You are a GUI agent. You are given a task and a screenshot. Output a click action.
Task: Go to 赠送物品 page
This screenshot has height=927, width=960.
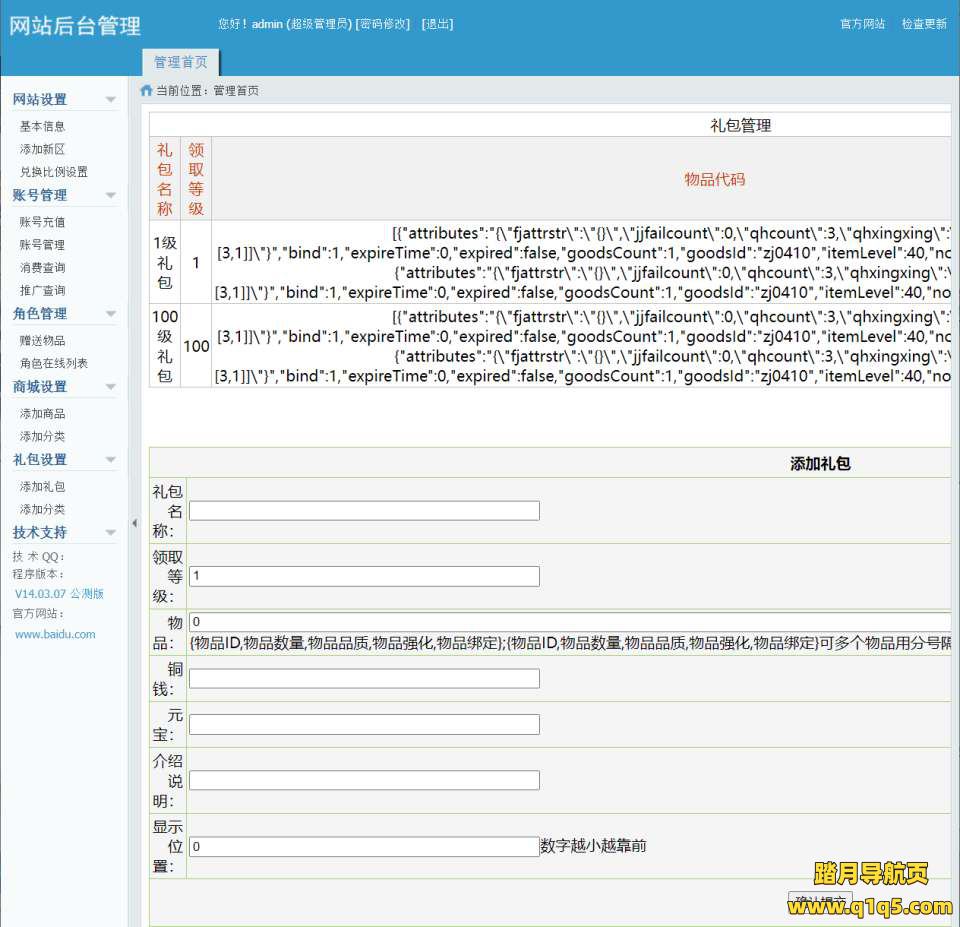[x=42, y=341]
